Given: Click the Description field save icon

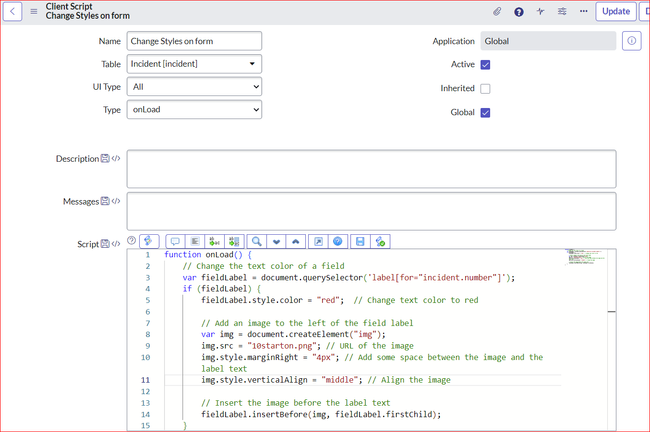Looking at the screenshot, I should pyautogui.click(x=105, y=158).
